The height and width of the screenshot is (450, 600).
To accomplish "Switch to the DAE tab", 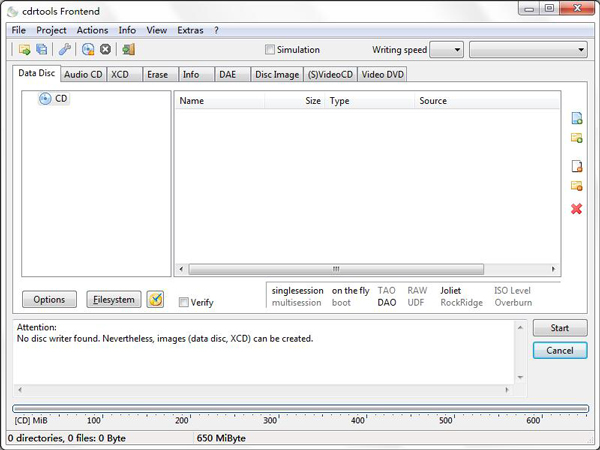I will [233, 75].
